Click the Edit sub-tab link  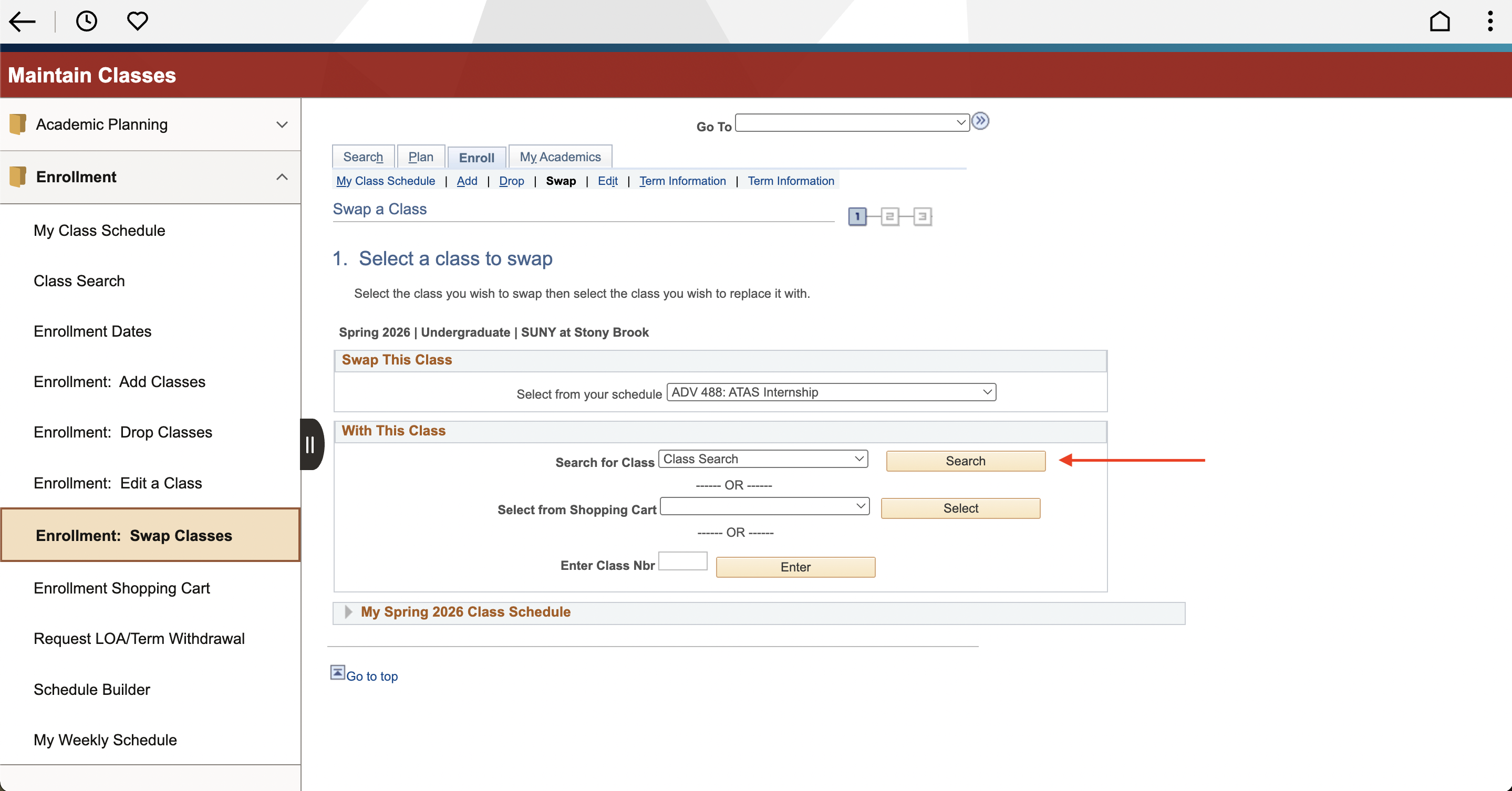(607, 181)
